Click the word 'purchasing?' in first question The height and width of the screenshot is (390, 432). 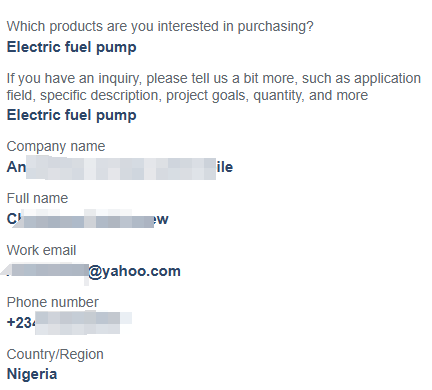click(276, 27)
